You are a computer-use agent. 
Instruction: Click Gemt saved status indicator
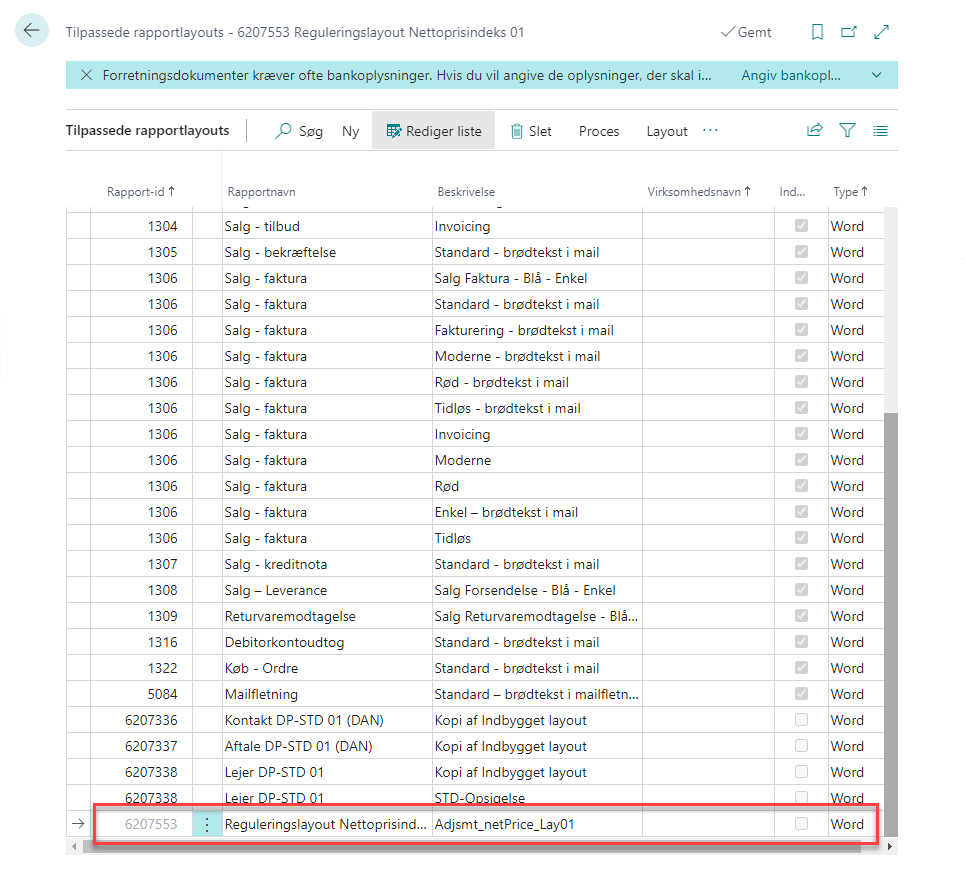coord(746,32)
